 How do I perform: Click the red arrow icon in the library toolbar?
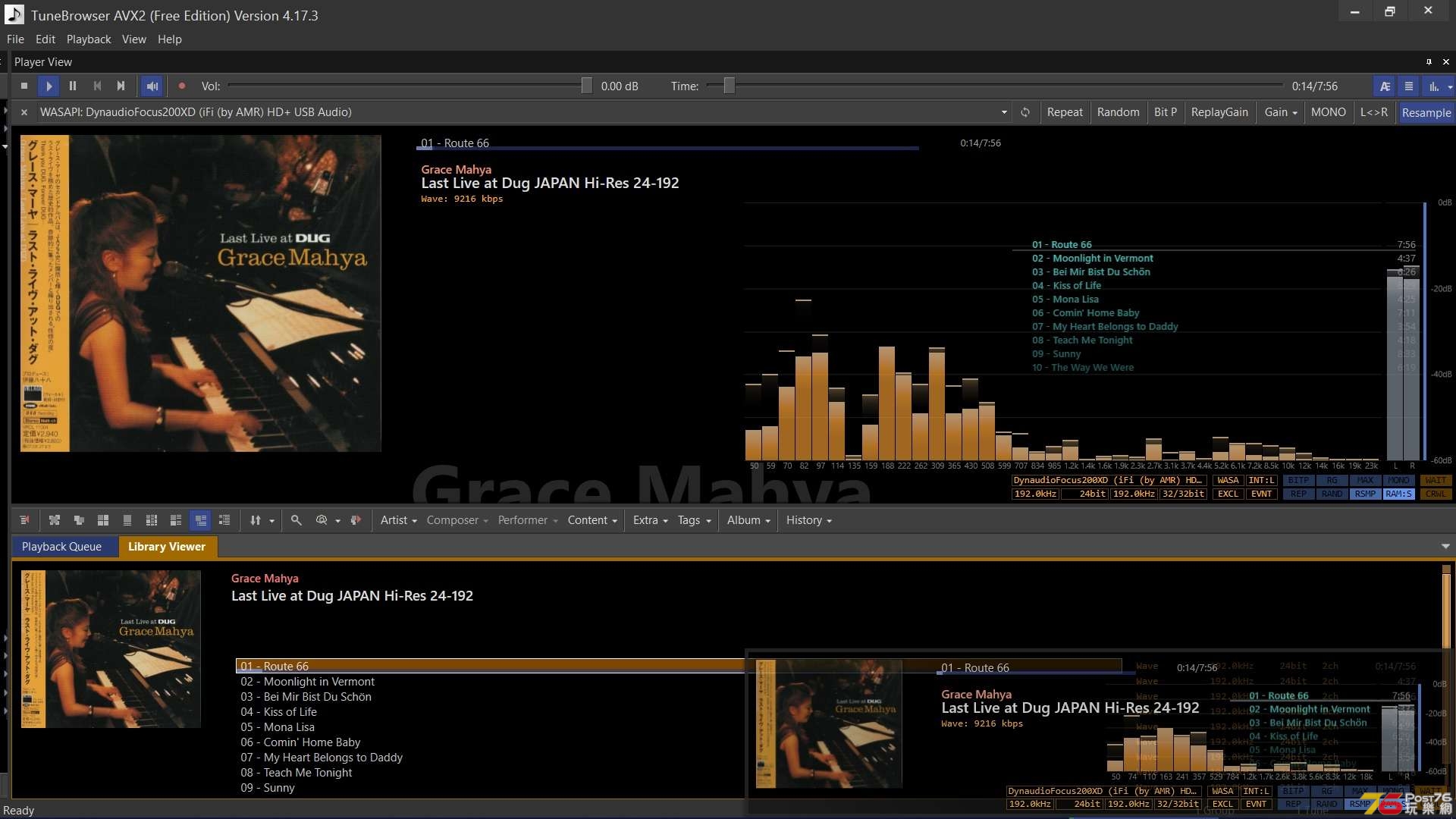tap(356, 520)
